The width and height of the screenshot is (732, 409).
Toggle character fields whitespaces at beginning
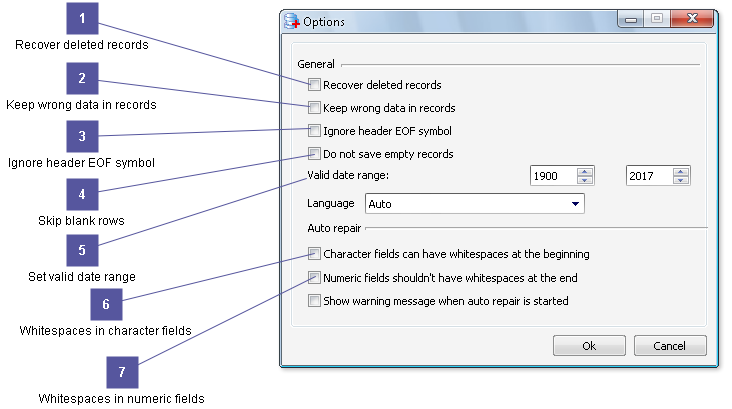click(x=314, y=254)
